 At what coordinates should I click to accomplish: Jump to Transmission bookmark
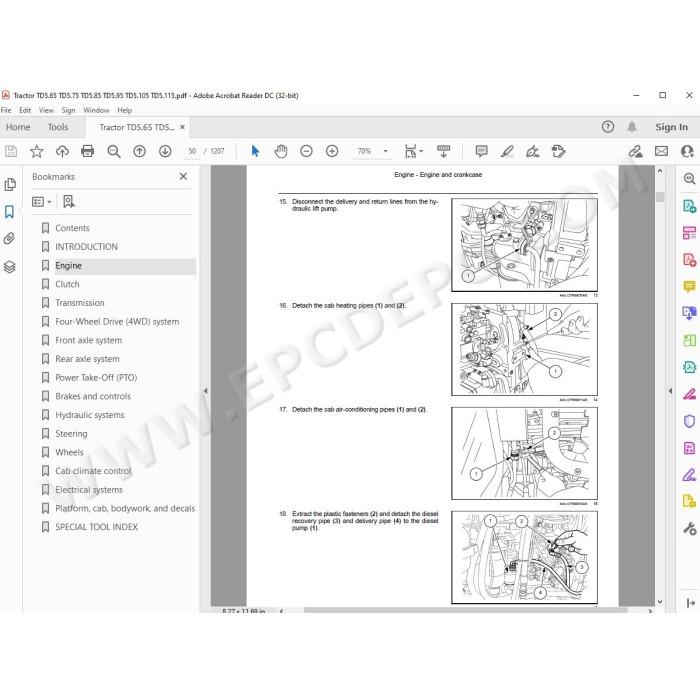tap(80, 303)
